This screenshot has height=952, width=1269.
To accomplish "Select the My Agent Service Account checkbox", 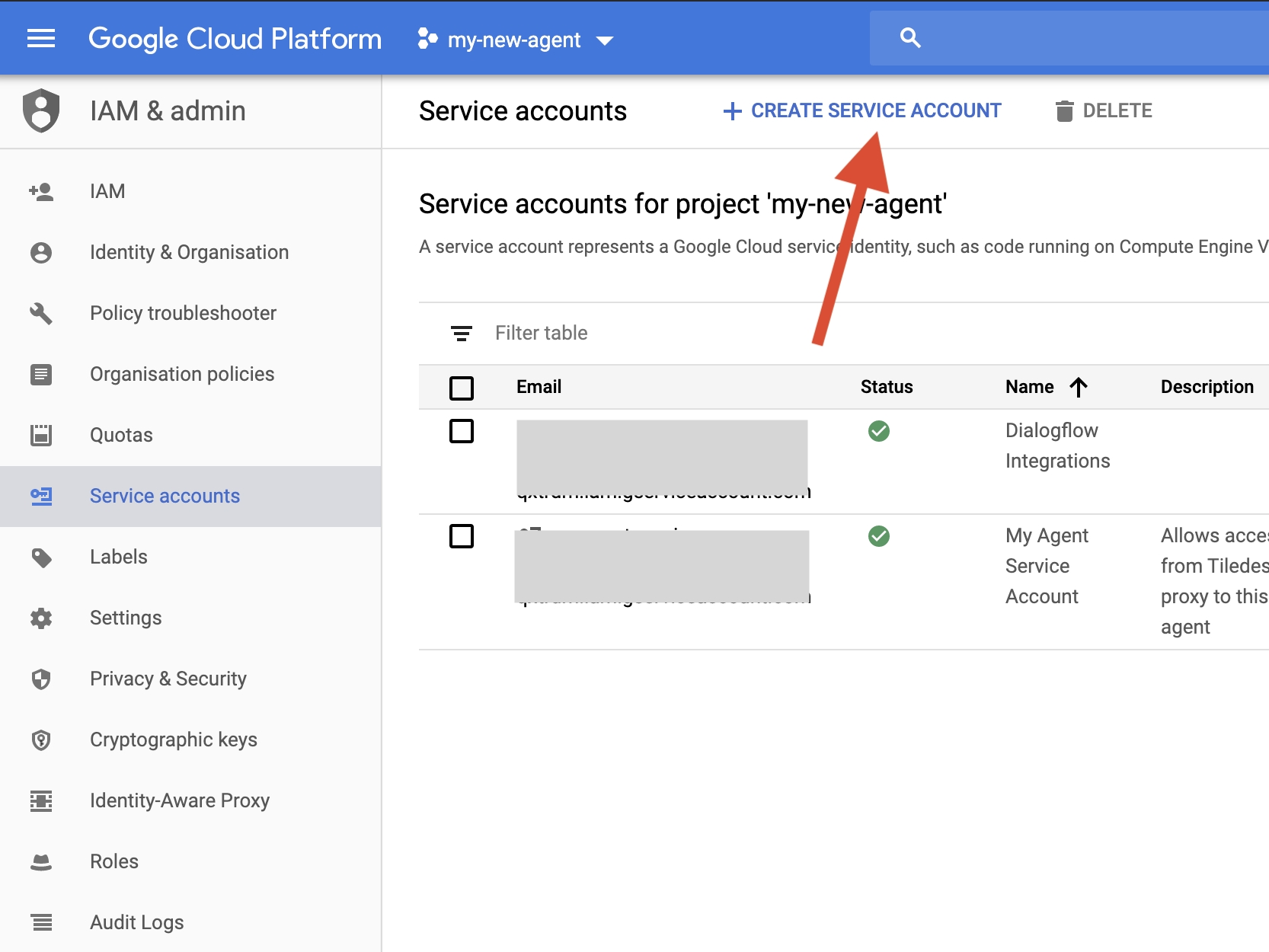I will (462, 536).
